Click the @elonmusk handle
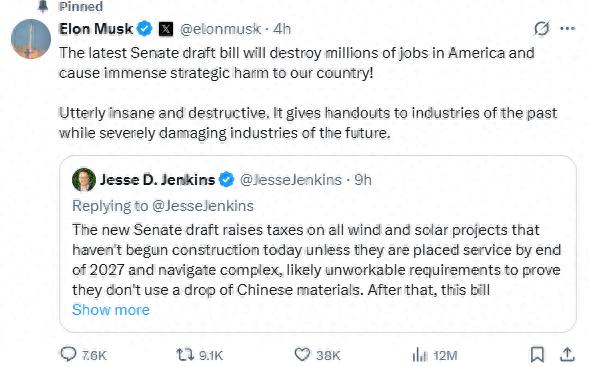Screen dimensions: 589x367 (220, 29)
